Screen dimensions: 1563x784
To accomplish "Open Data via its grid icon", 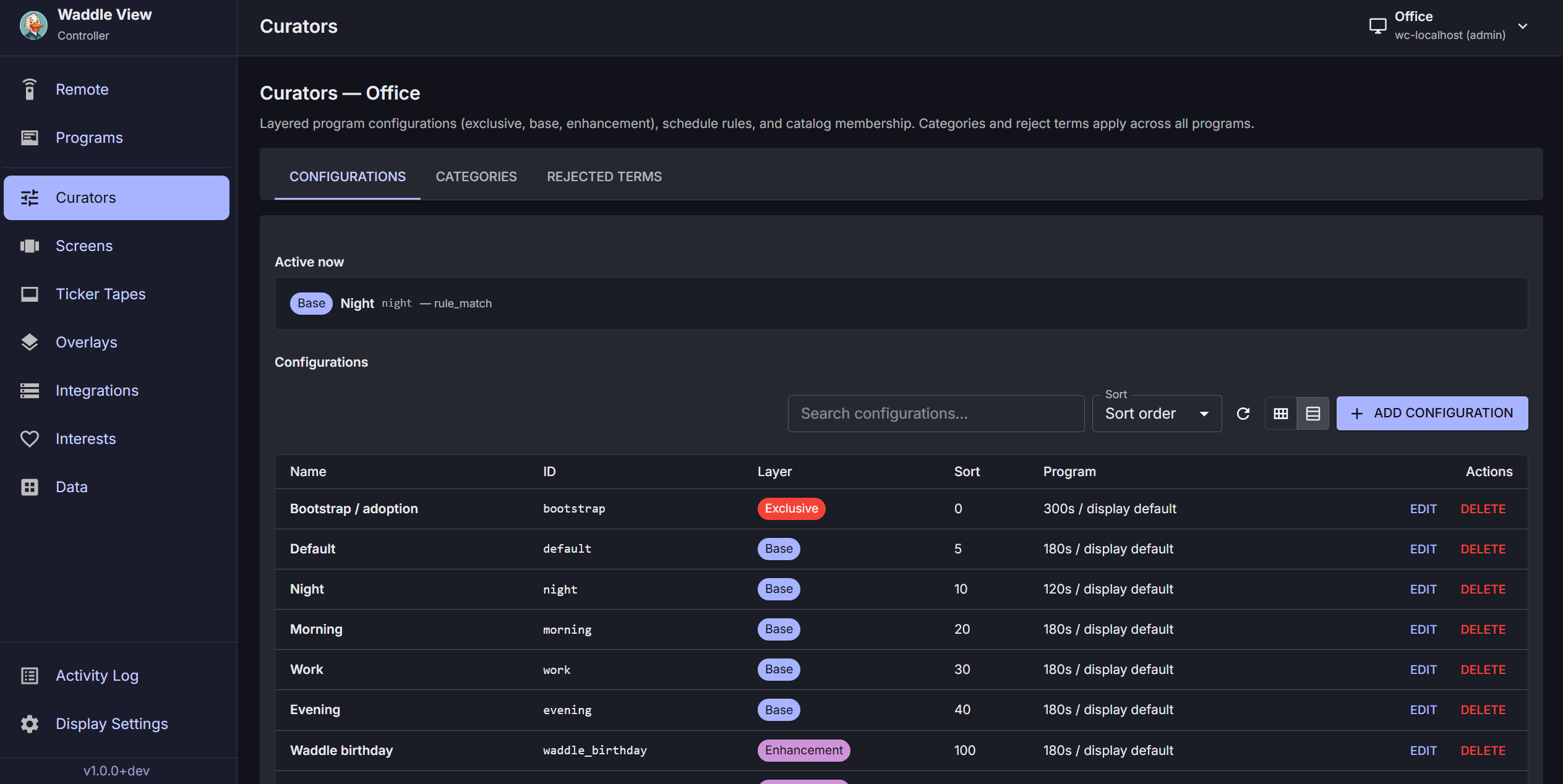I will [x=29, y=487].
